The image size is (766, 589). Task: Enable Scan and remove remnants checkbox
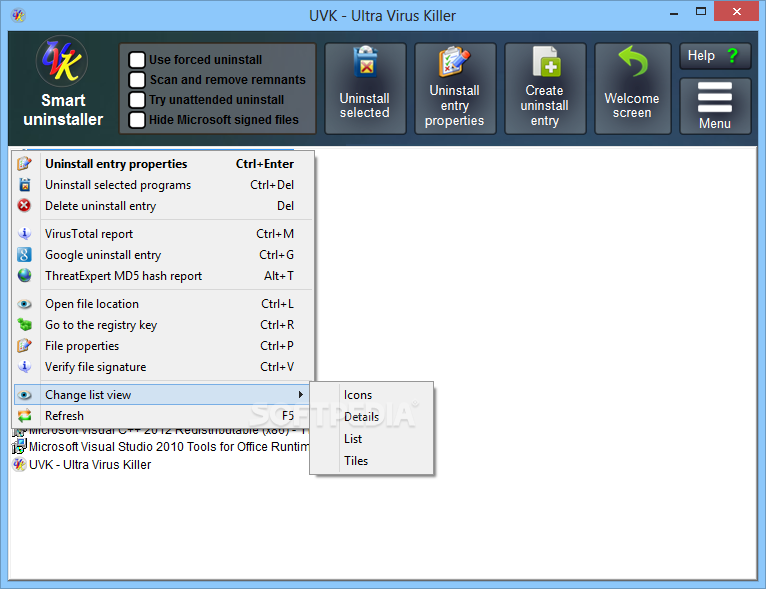coord(137,80)
